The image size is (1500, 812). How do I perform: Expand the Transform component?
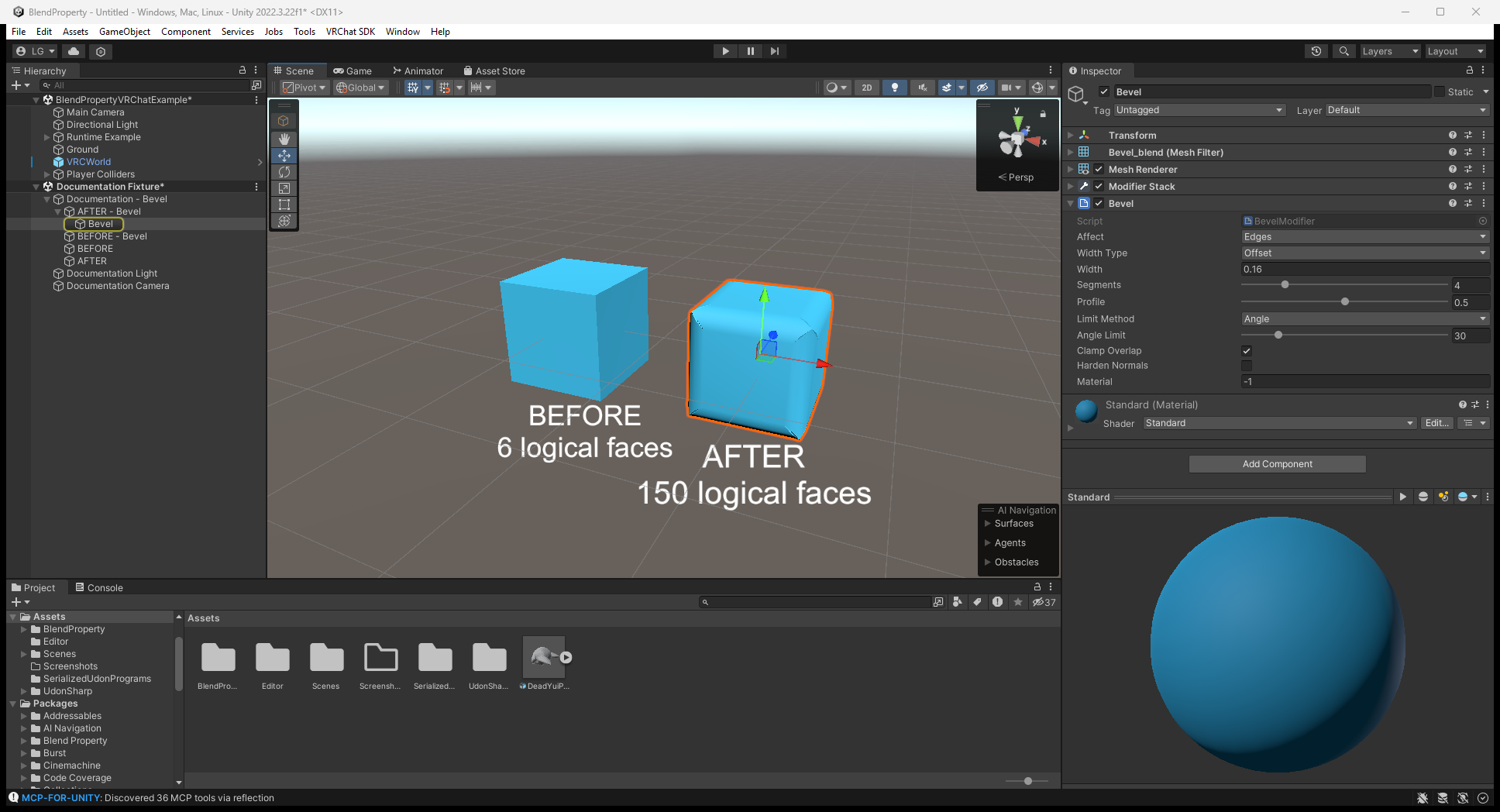click(x=1071, y=136)
